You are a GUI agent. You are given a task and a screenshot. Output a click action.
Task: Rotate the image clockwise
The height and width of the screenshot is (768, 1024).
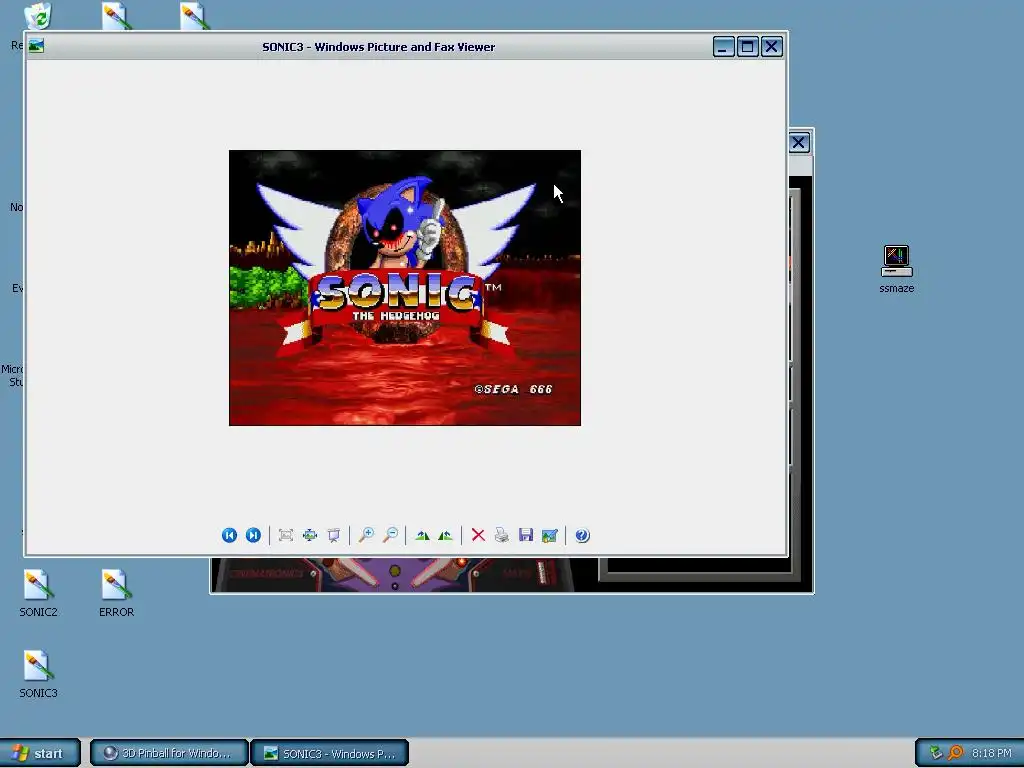point(422,536)
